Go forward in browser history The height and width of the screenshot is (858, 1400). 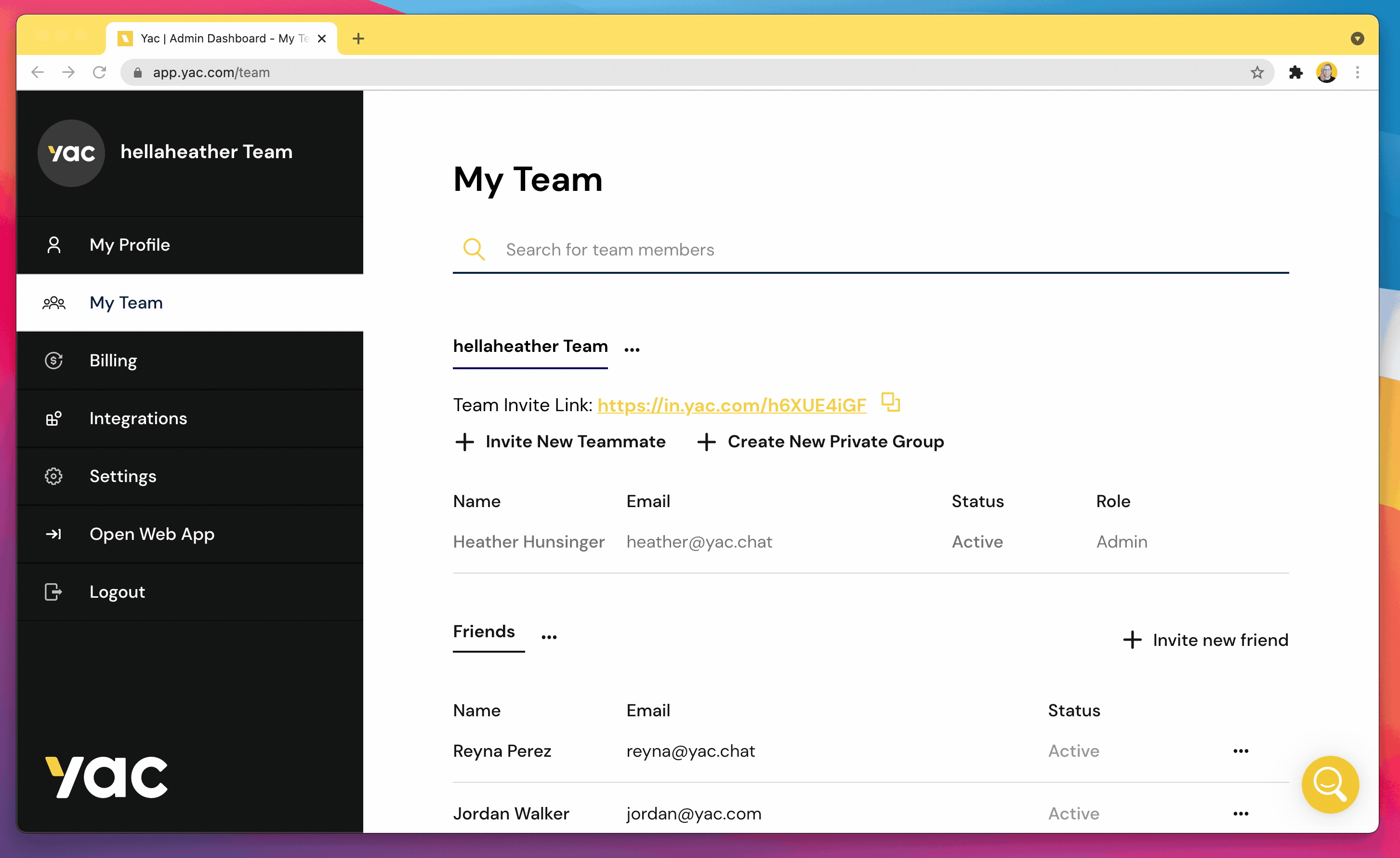tap(68, 72)
